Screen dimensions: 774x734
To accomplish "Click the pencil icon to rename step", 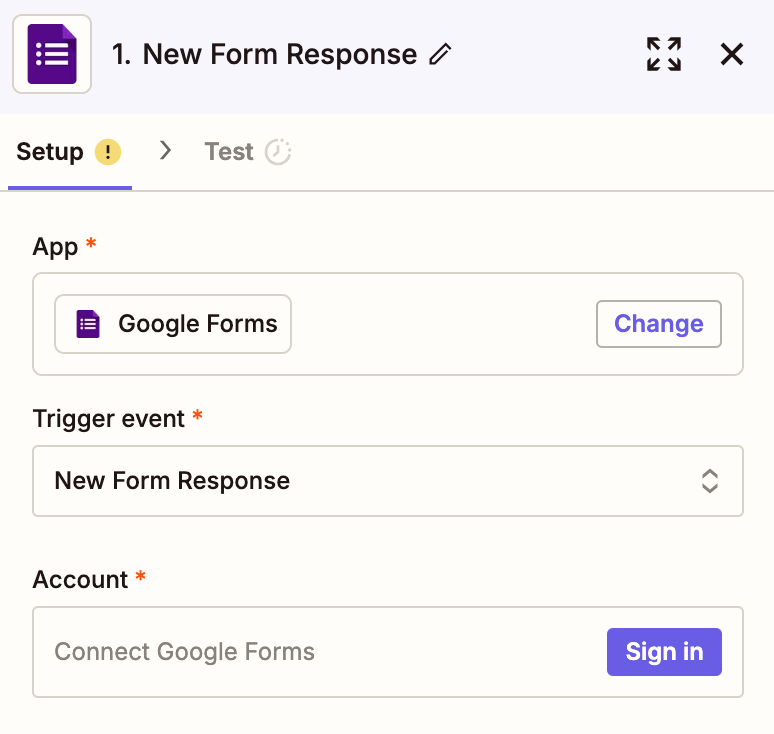I will (x=440, y=54).
